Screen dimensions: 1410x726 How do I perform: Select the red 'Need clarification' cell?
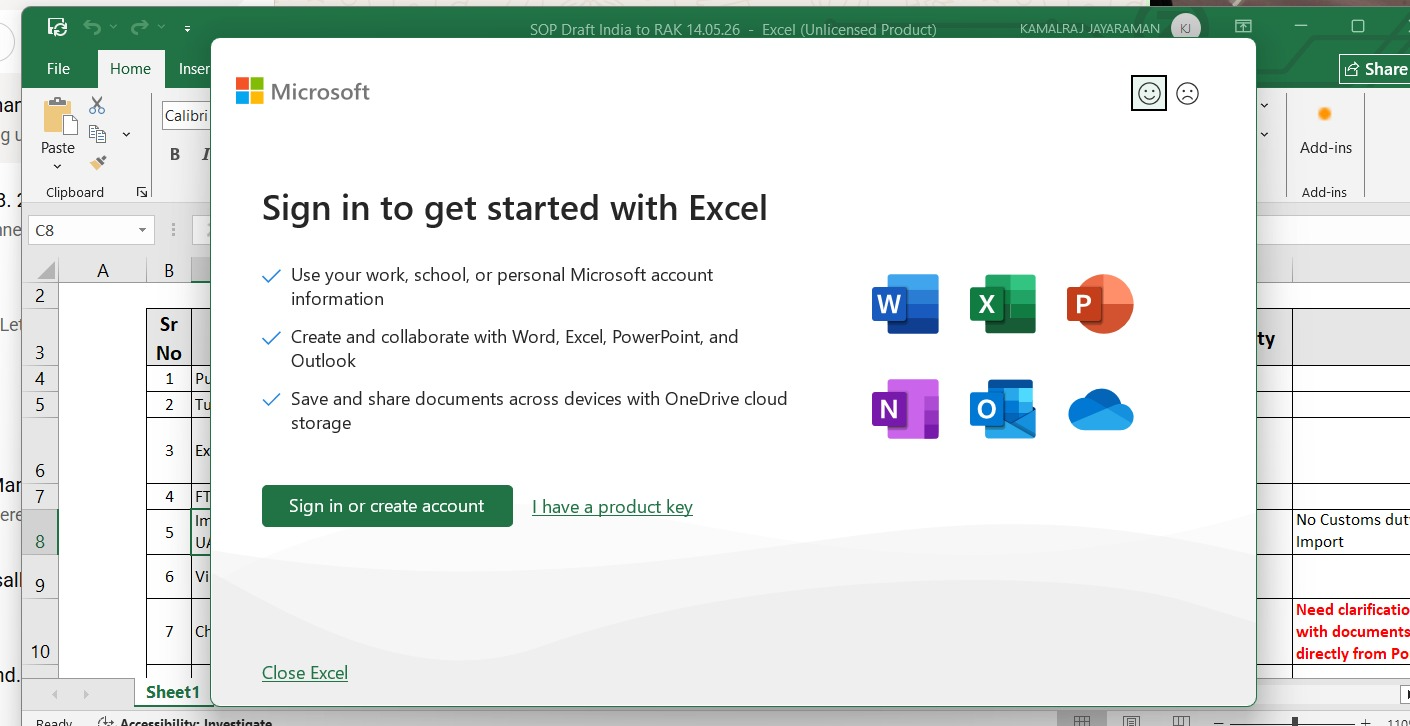coord(1351,631)
